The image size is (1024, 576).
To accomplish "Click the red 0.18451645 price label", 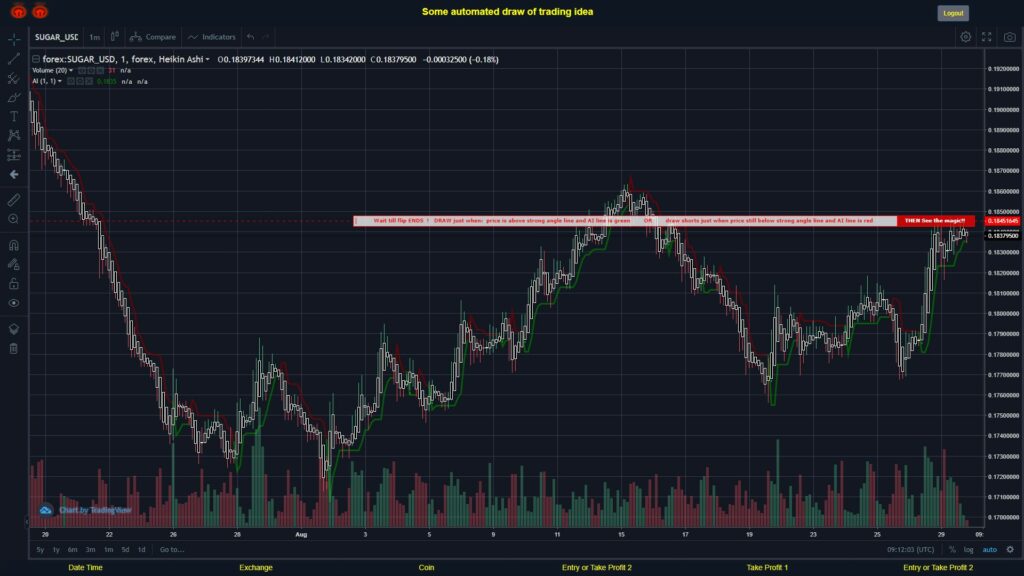I will 1003,221.
